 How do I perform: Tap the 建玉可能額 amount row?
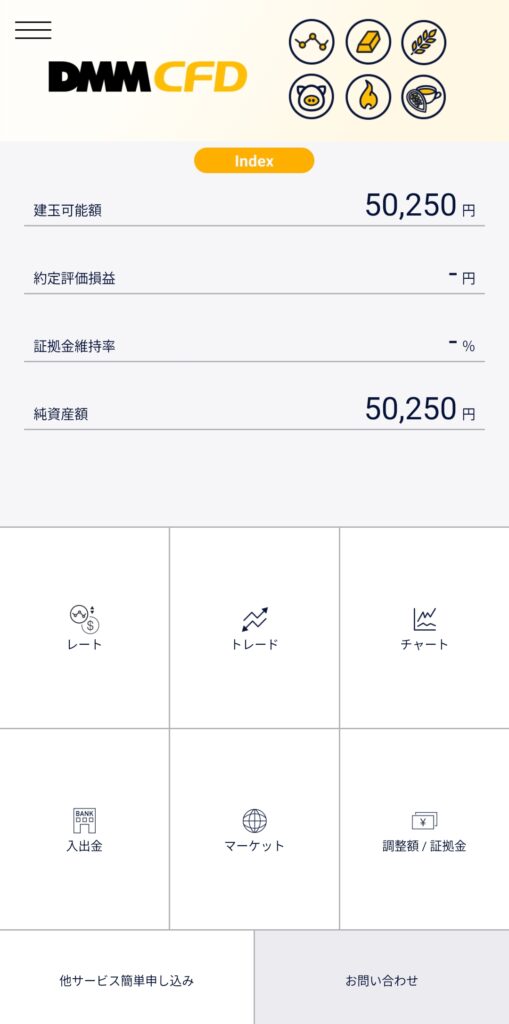tap(254, 206)
